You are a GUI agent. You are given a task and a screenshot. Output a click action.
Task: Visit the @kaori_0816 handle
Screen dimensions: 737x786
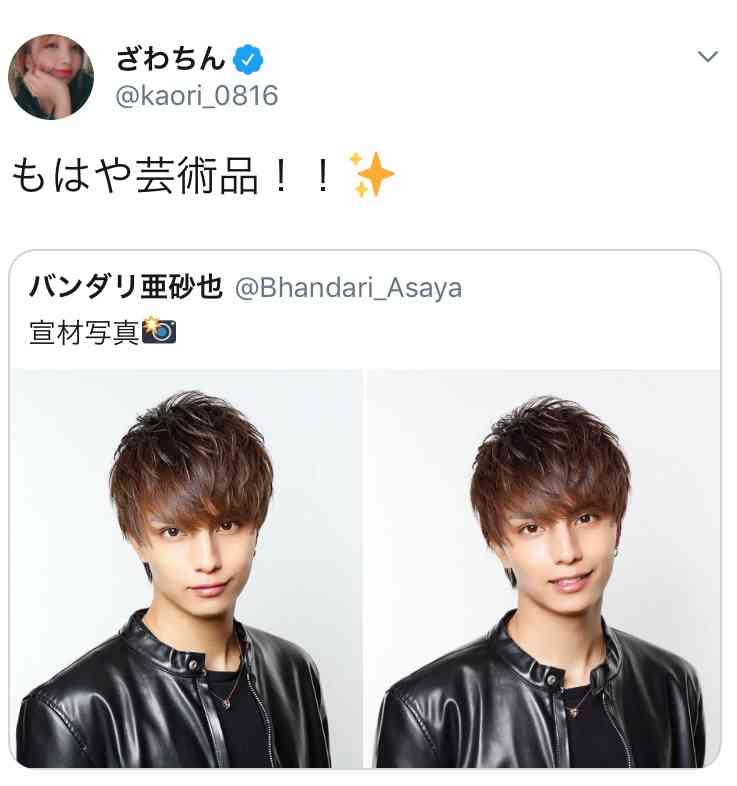[197, 96]
